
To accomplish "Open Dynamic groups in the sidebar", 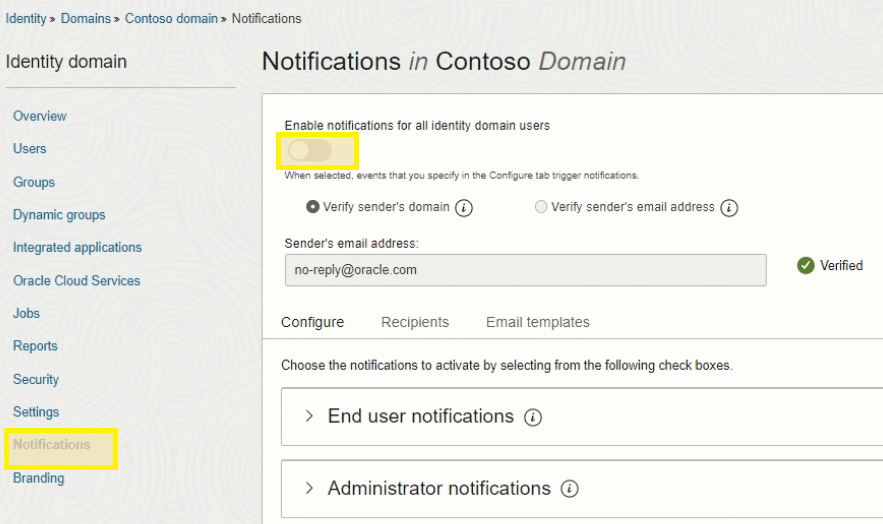I will 59,215.
